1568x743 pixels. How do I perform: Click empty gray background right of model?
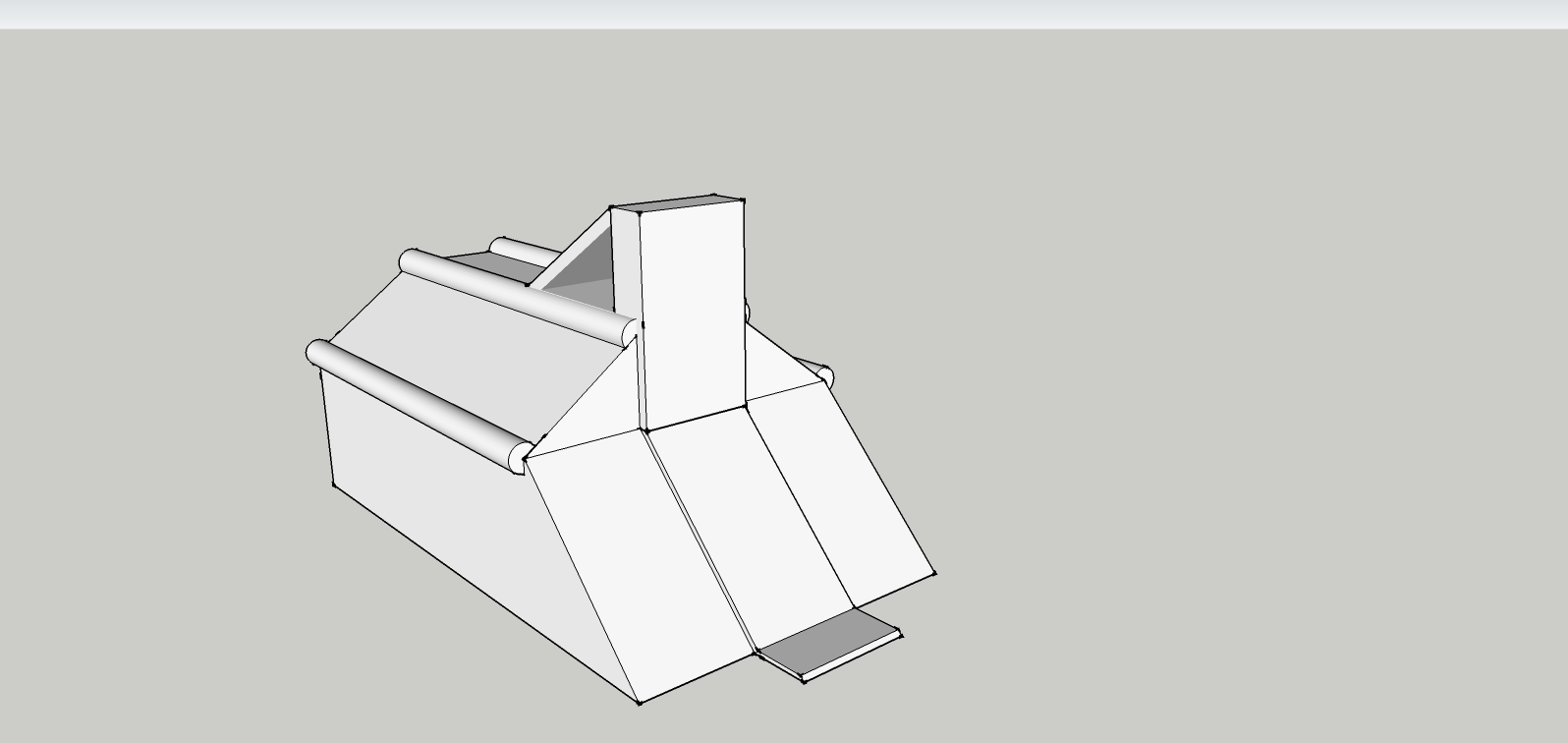(x=1228, y=393)
